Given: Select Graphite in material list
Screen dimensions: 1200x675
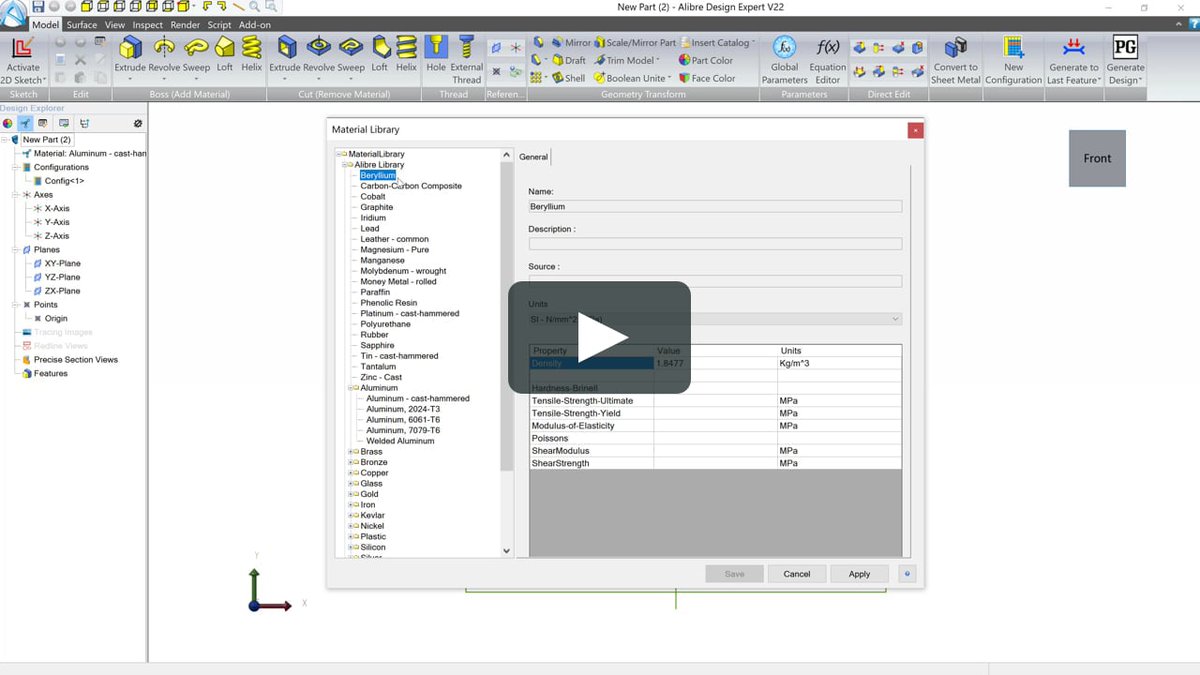Looking at the screenshot, I should 377,207.
